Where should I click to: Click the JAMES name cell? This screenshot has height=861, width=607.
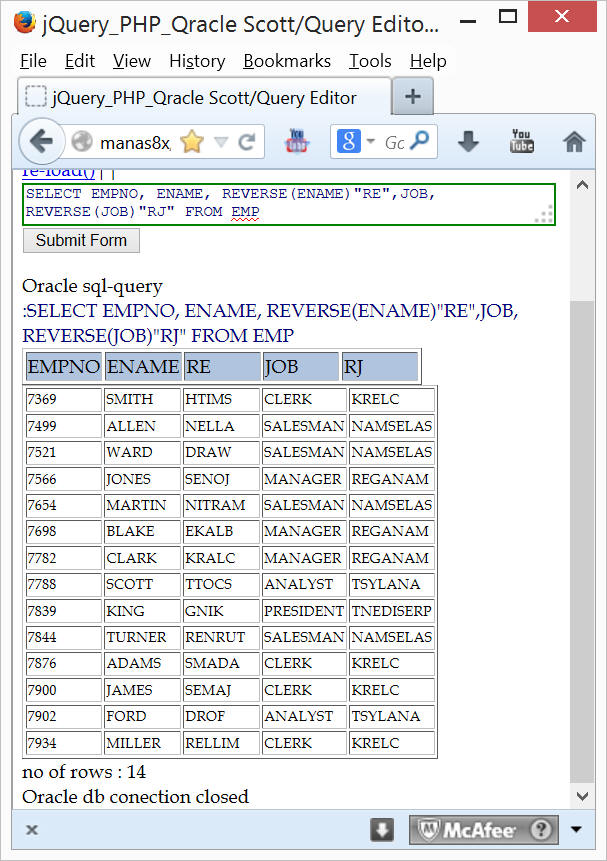[x=142, y=690]
